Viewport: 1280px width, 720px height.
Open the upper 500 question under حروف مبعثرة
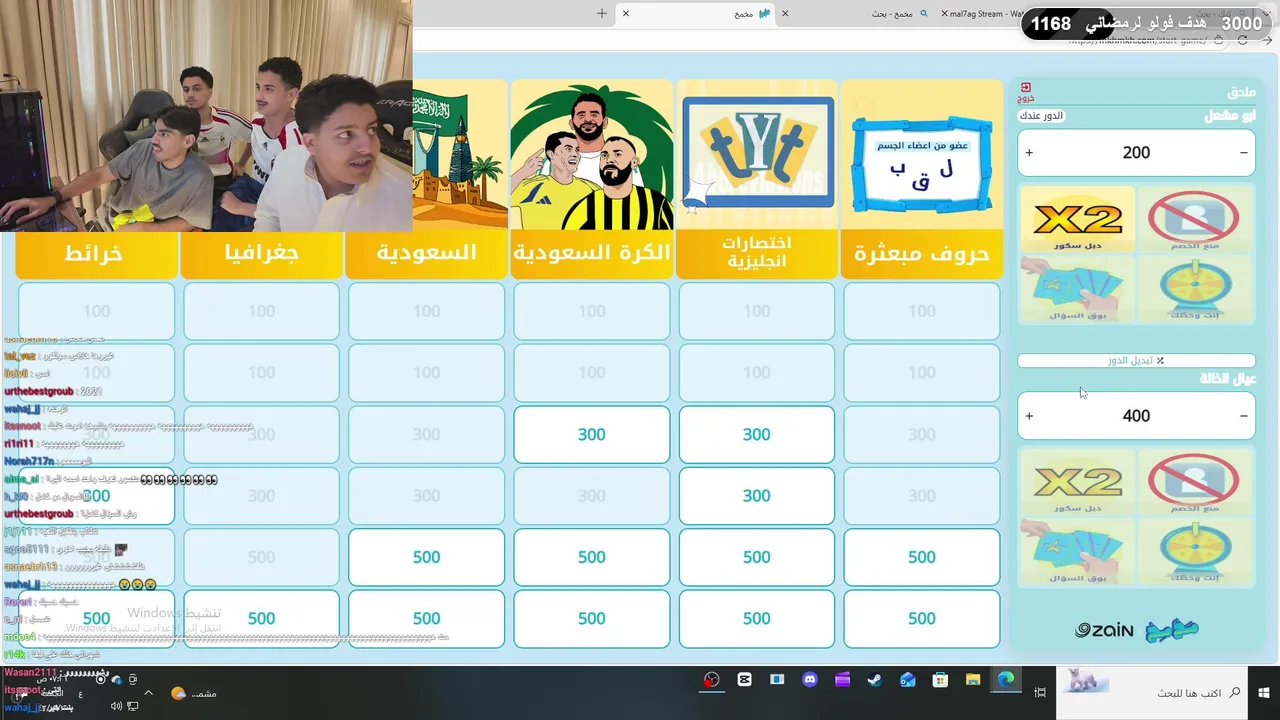[x=922, y=557]
